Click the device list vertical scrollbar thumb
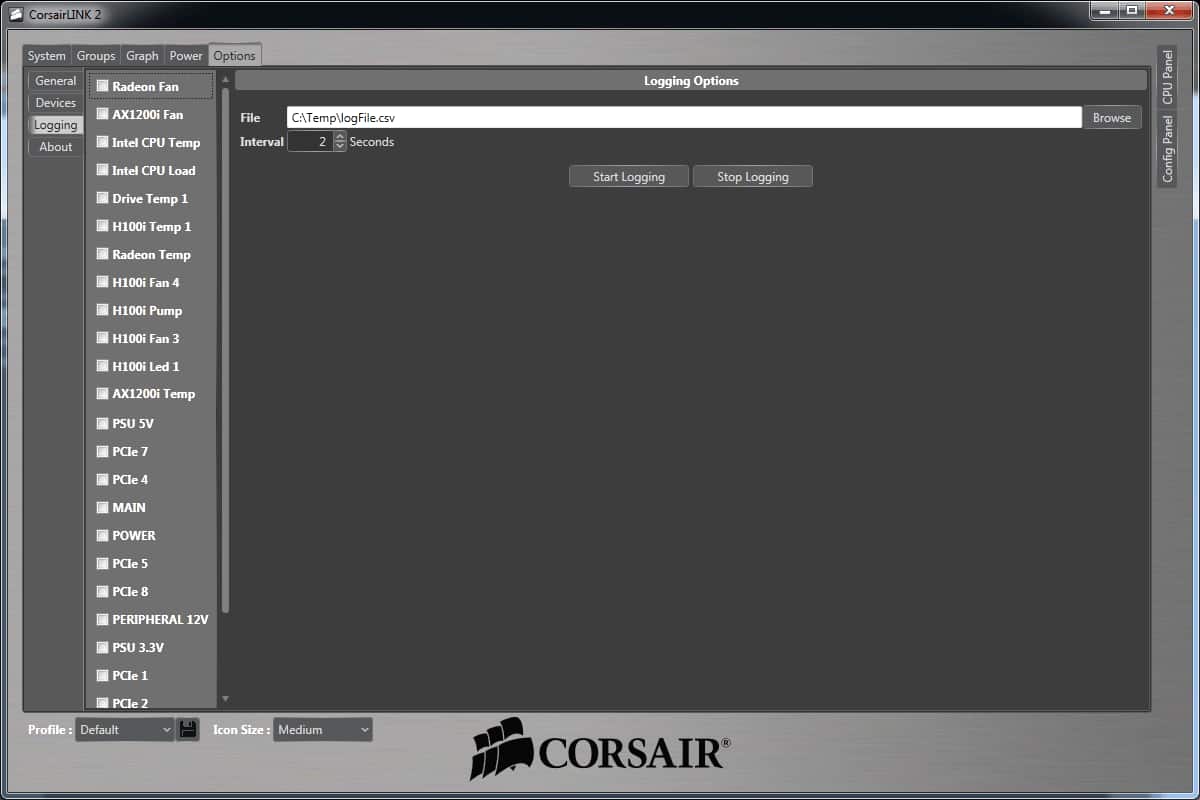Viewport: 1200px width, 800px height. point(225,350)
